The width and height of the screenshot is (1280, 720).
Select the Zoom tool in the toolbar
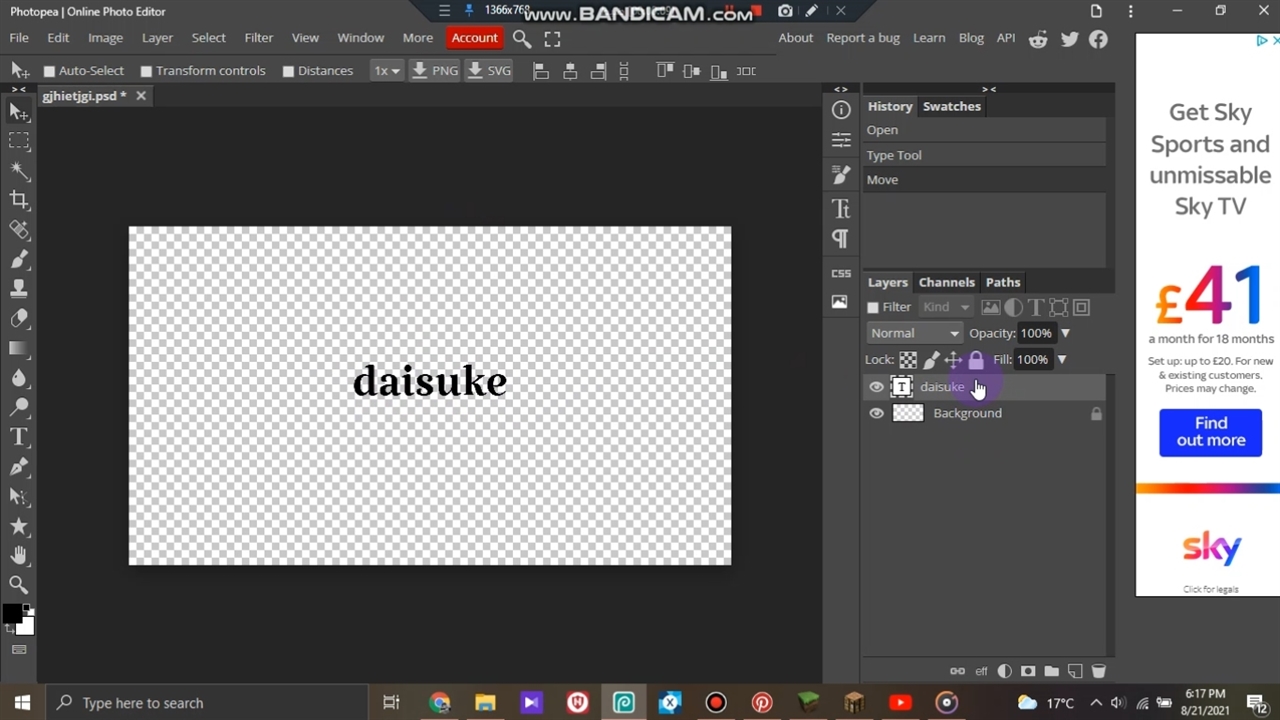click(19, 584)
